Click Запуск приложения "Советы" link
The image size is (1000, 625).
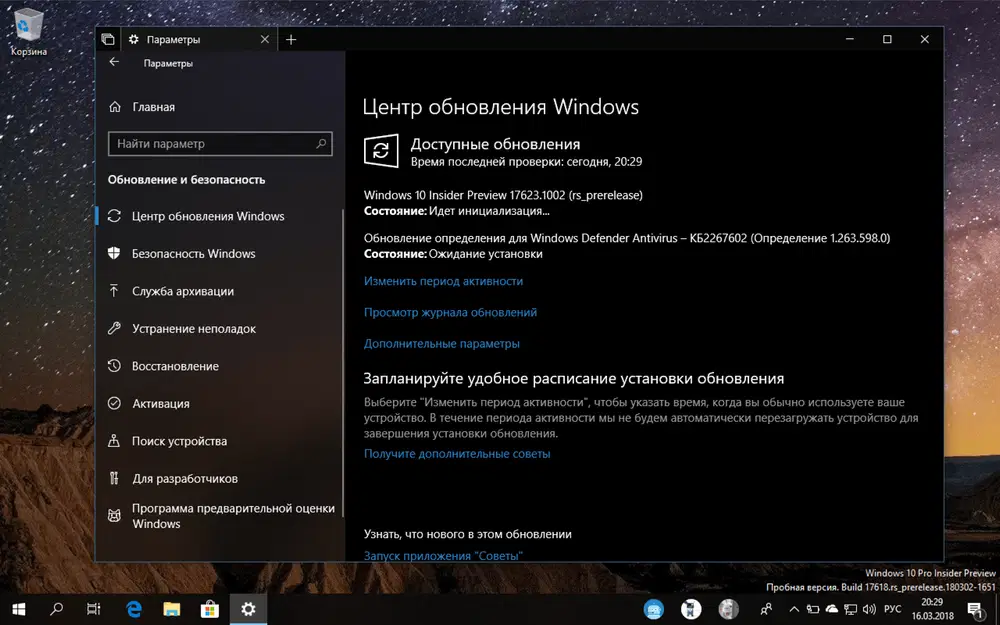coord(443,555)
